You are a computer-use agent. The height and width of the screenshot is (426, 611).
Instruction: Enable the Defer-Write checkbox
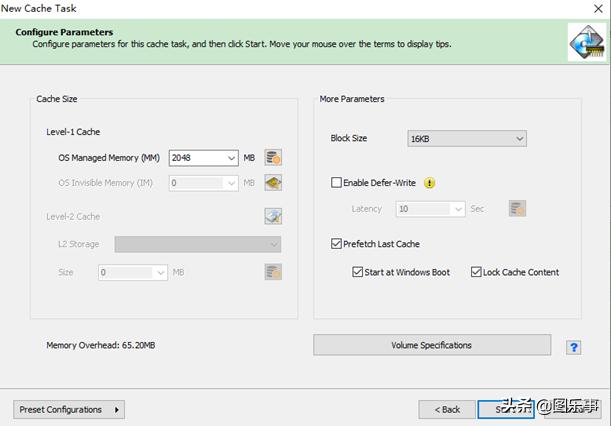point(337,183)
